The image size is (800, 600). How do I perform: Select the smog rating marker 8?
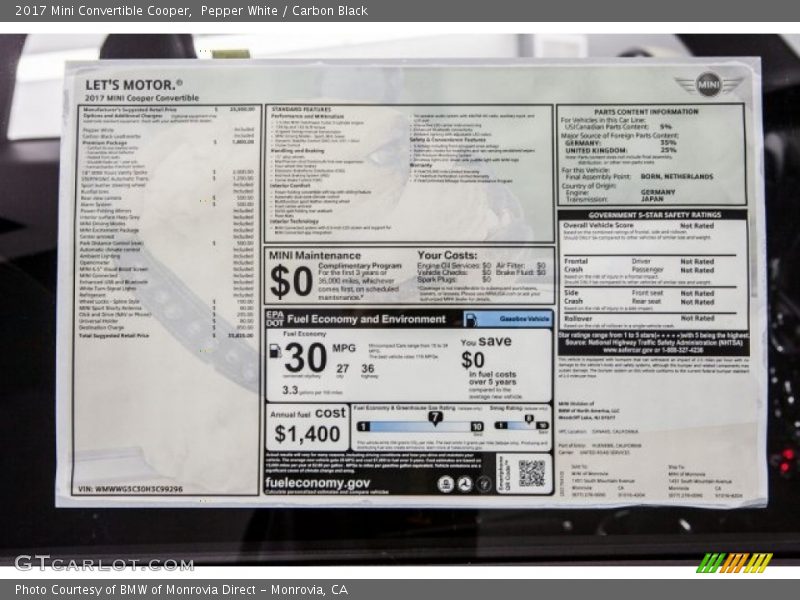click(529, 419)
